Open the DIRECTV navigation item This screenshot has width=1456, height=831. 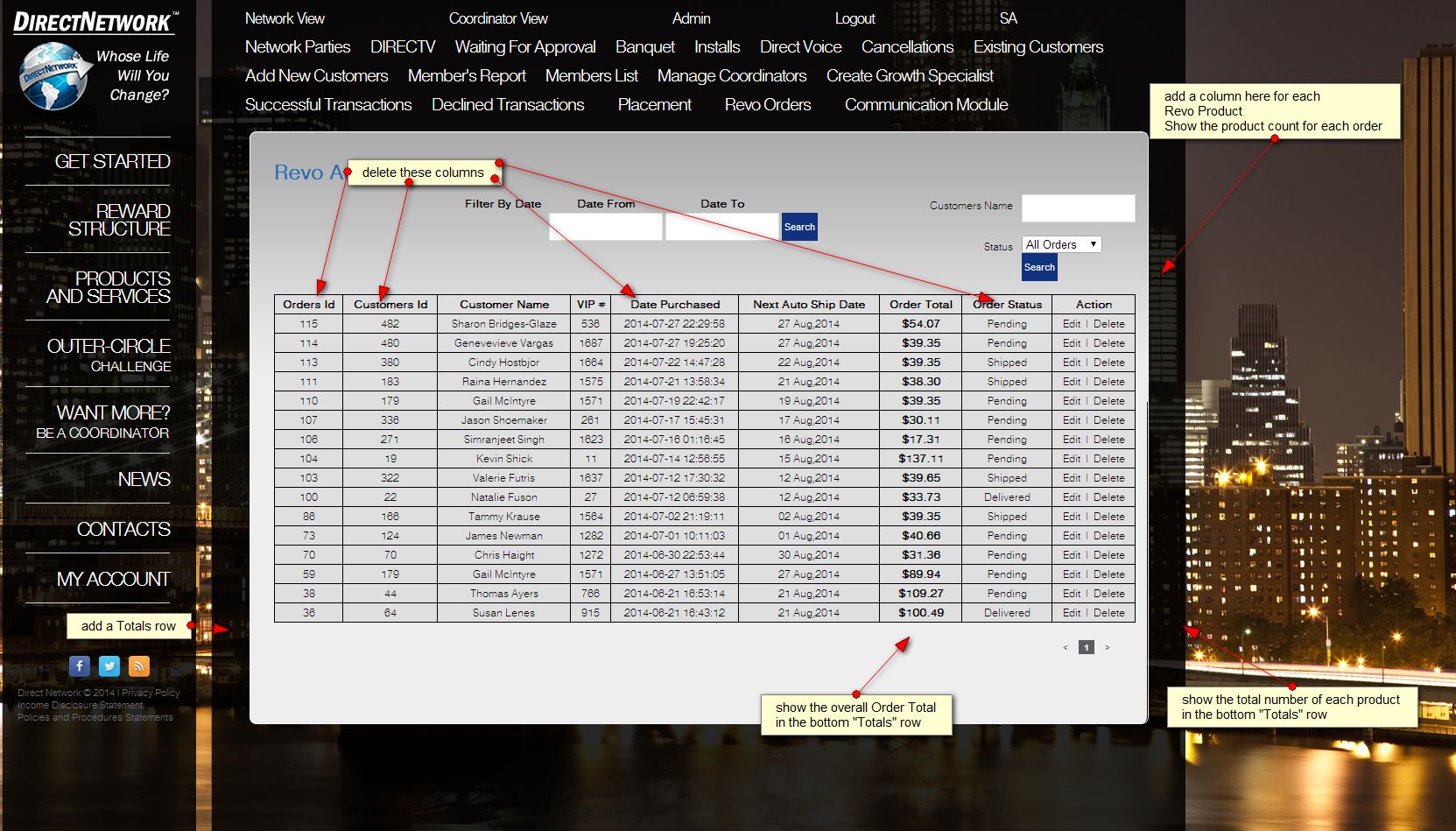pyautogui.click(x=403, y=47)
